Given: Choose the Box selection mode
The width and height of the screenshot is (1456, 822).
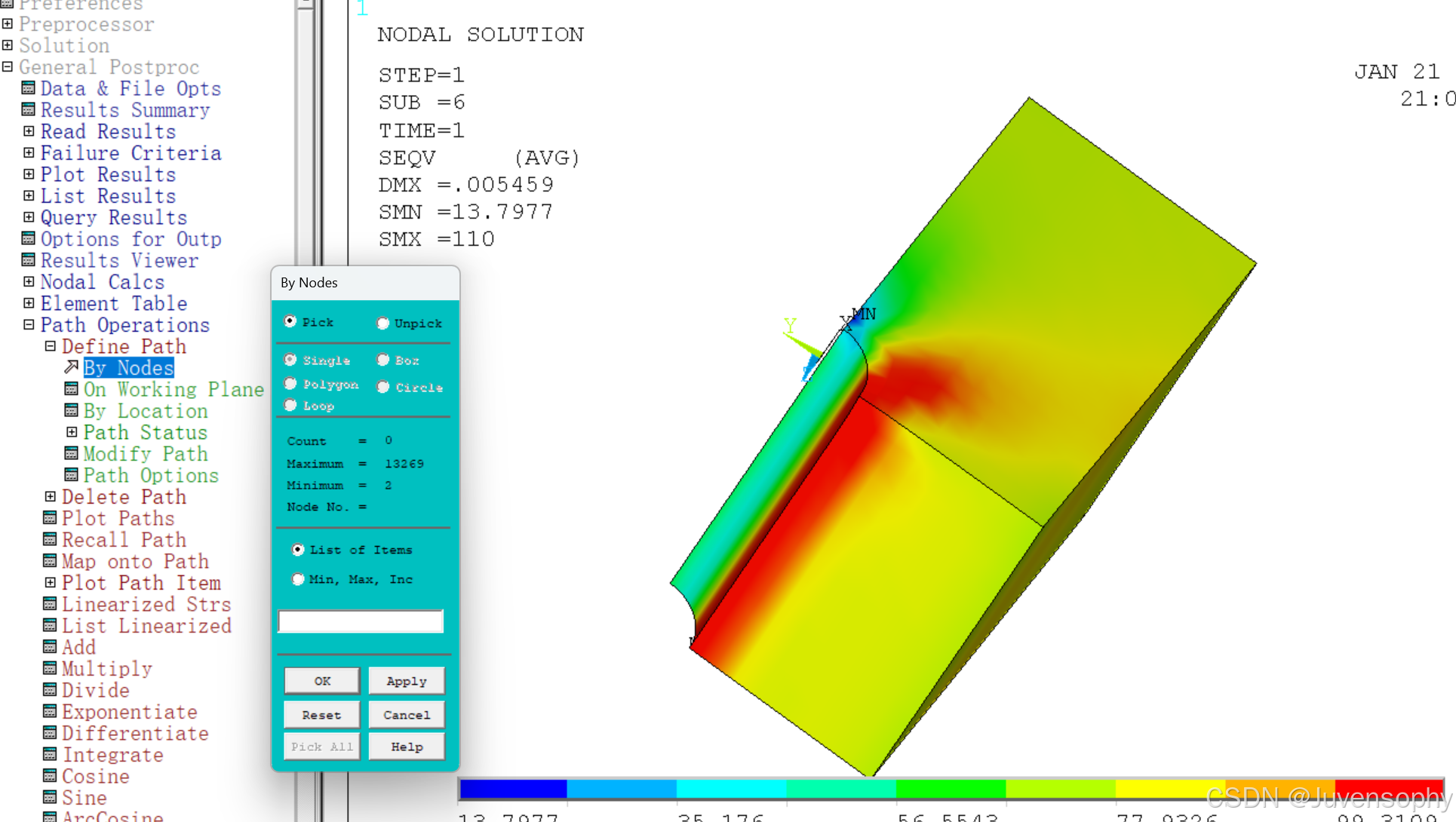Looking at the screenshot, I should [383, 360].
